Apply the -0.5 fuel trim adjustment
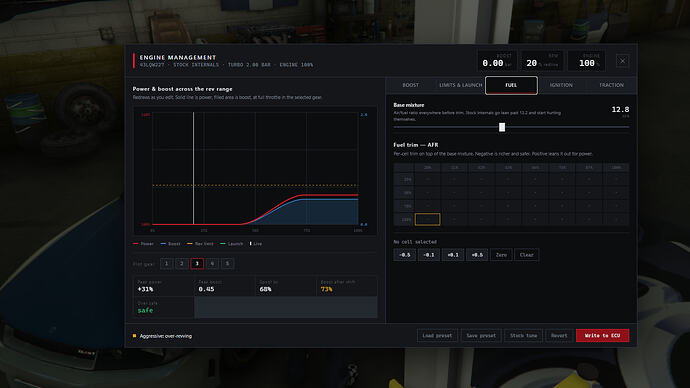 [x=404, y=255]
